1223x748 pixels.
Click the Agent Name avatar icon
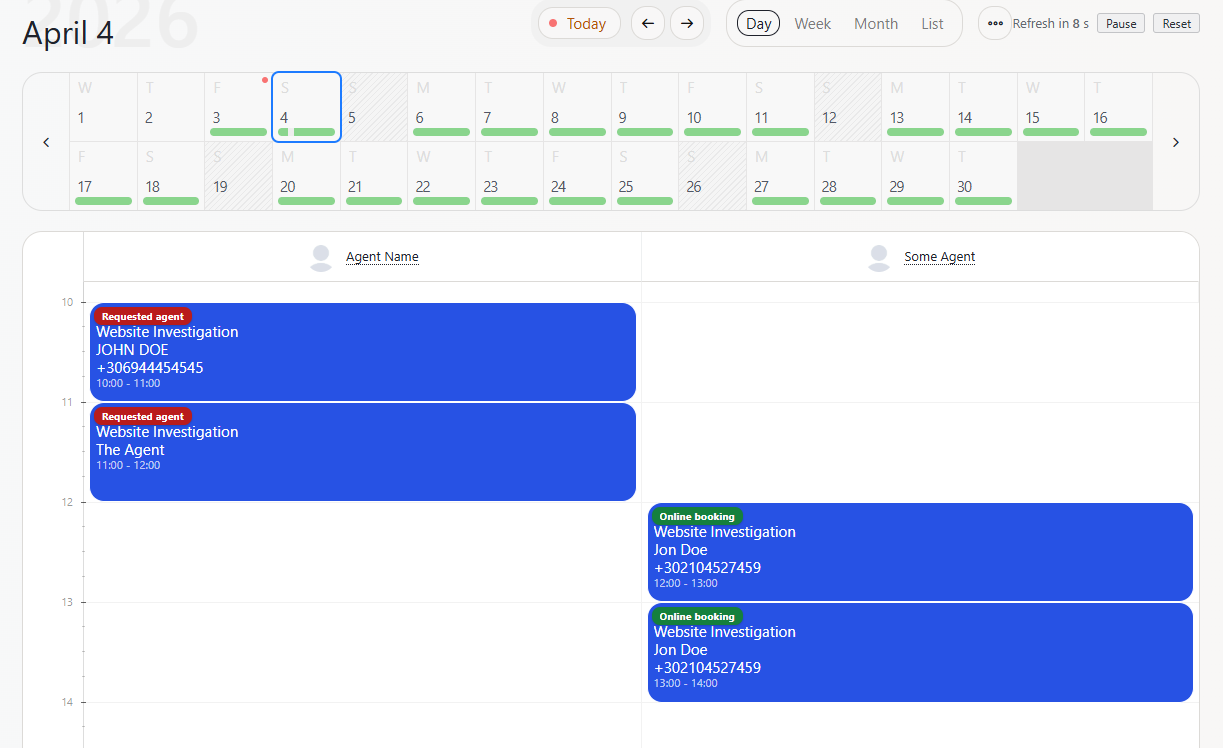click(x=321, y=258)
